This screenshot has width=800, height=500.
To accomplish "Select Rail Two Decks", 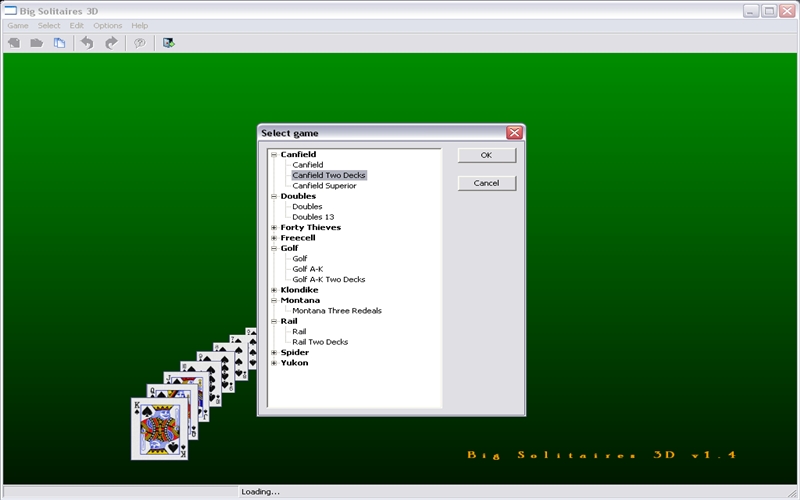I will 320,342.
